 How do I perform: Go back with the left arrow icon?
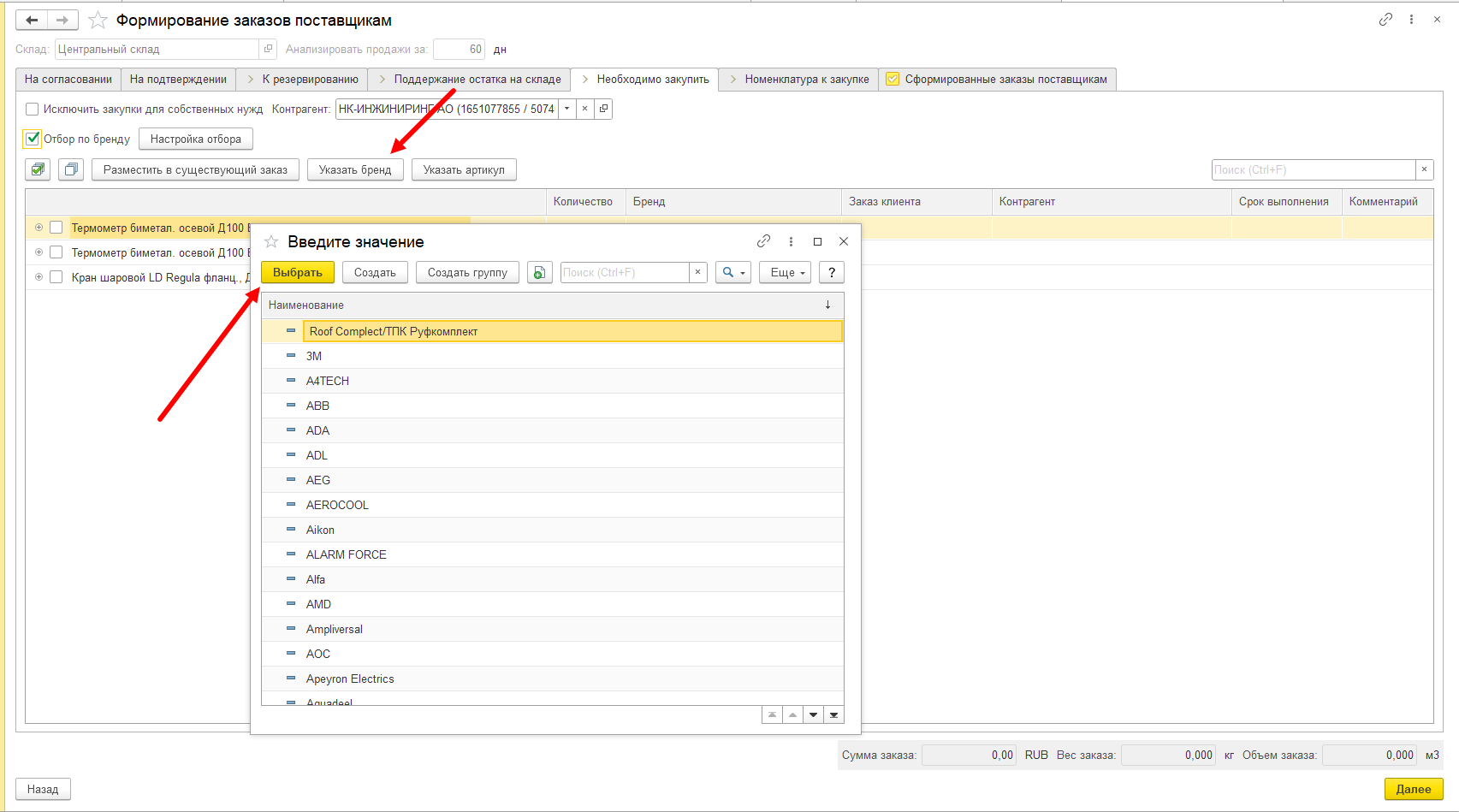tap(32, 20)
